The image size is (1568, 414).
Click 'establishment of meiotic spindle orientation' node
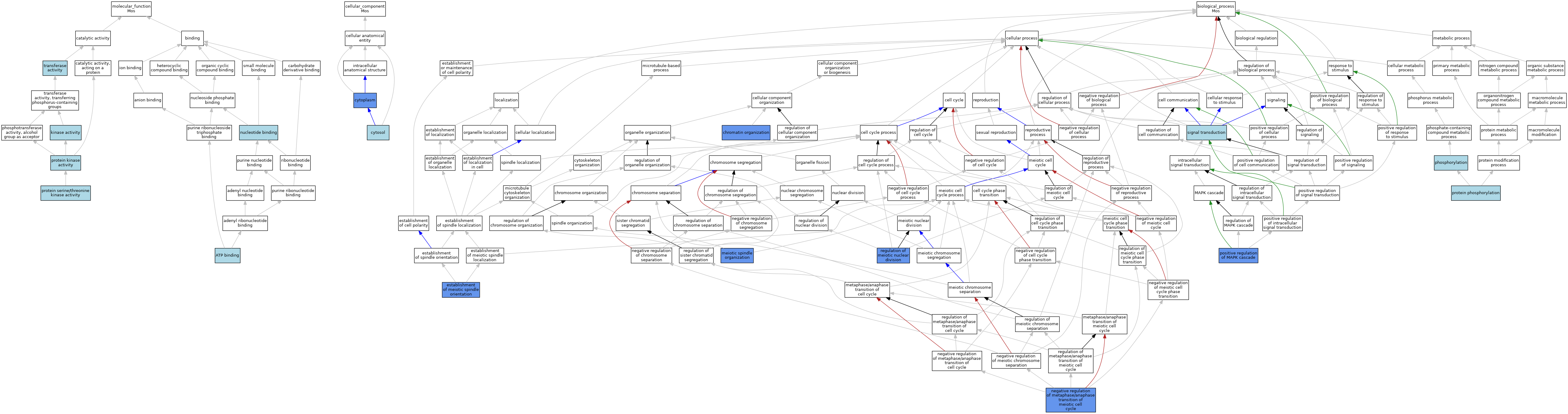click(x=461, y=289)
